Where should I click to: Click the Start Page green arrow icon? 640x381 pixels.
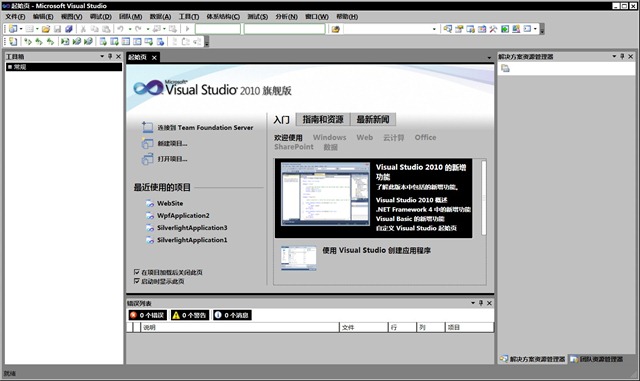click(x=505, y=29)
